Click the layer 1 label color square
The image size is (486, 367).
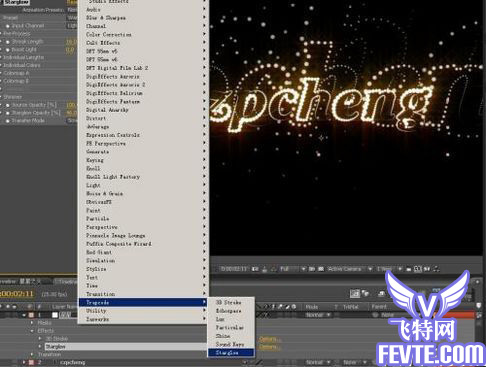pos(31,315)
